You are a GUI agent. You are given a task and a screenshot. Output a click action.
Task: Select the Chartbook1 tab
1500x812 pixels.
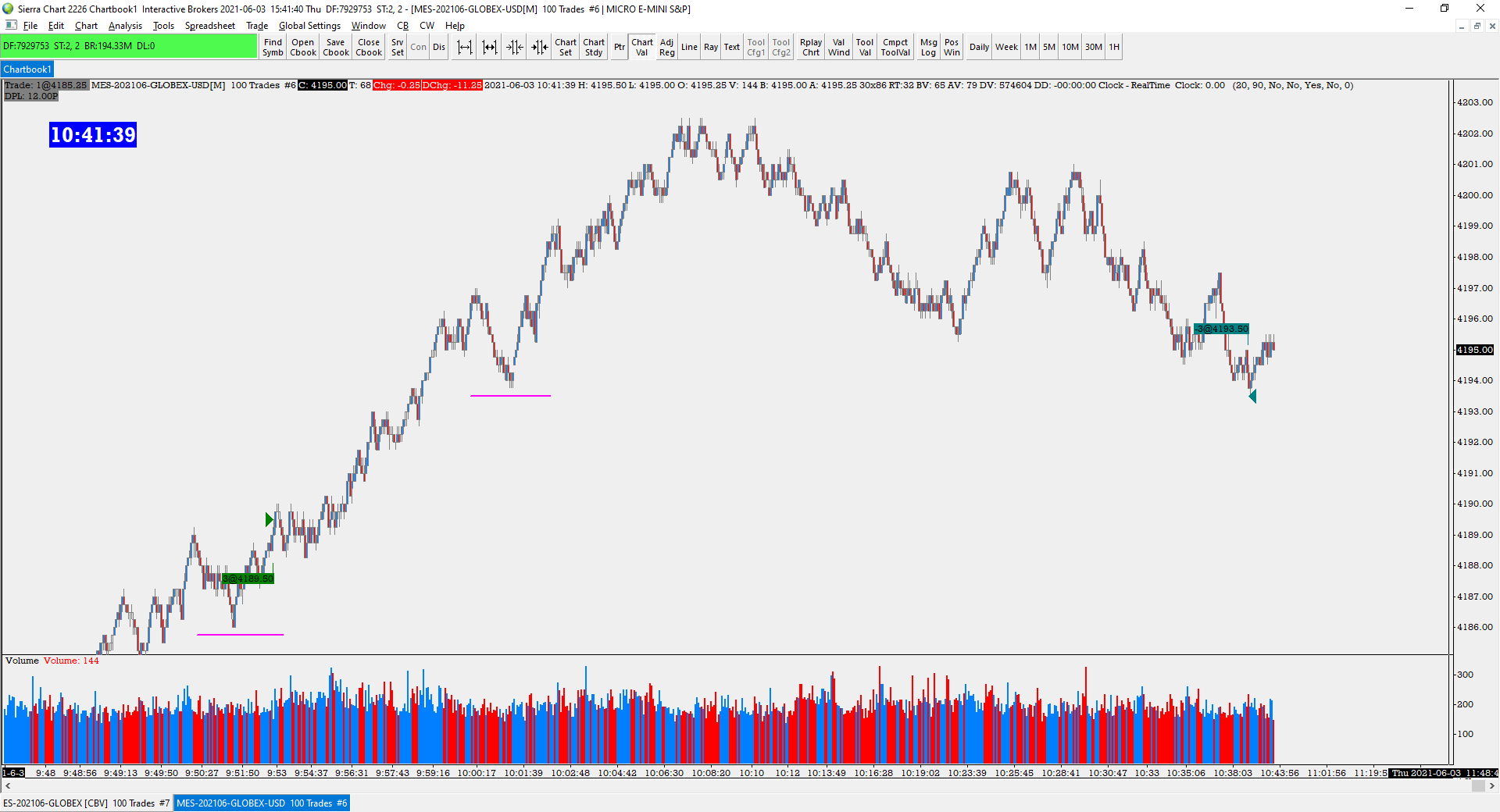click(27, 69)
